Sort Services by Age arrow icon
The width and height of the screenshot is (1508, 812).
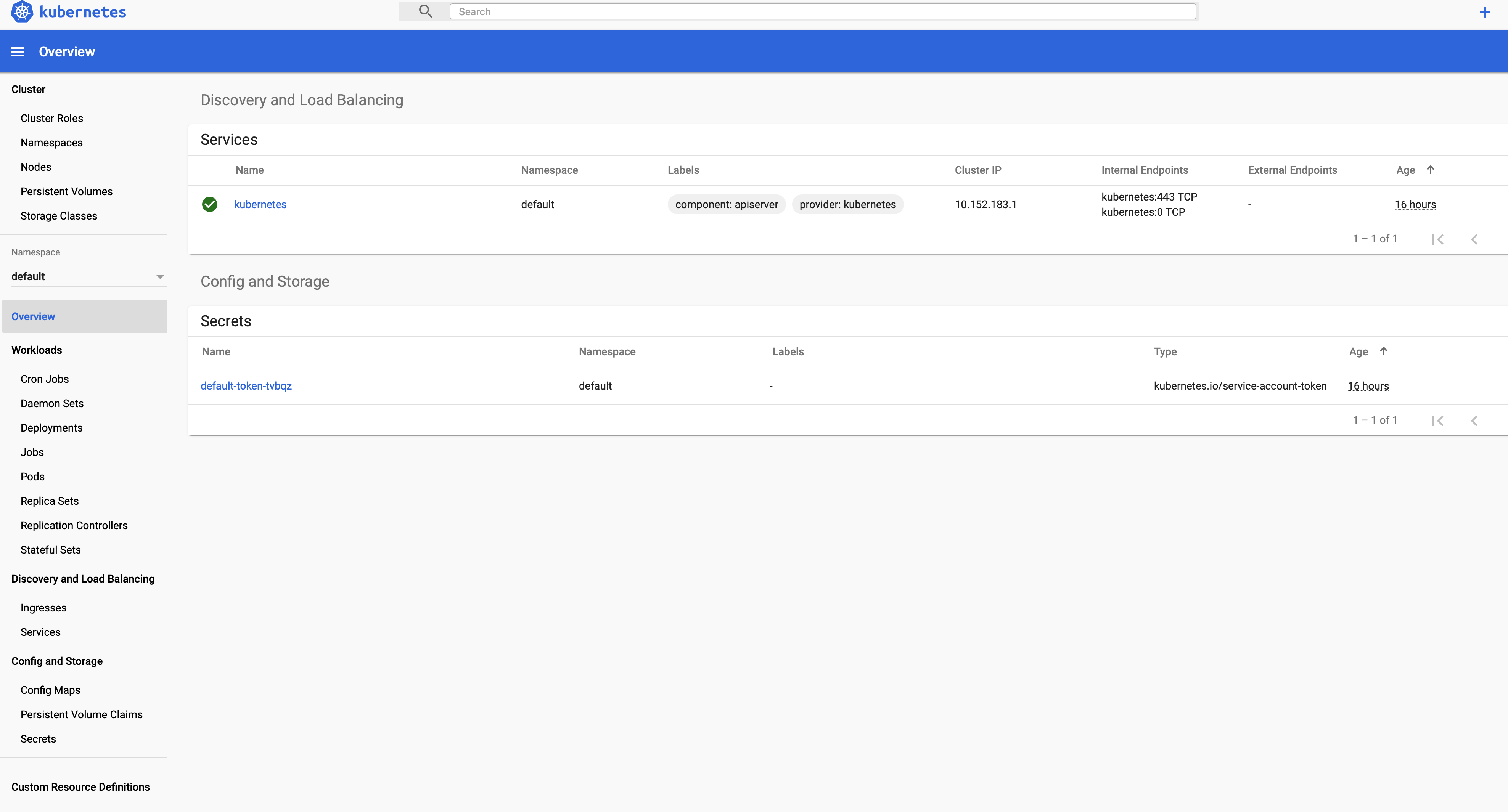[1430, 170]
